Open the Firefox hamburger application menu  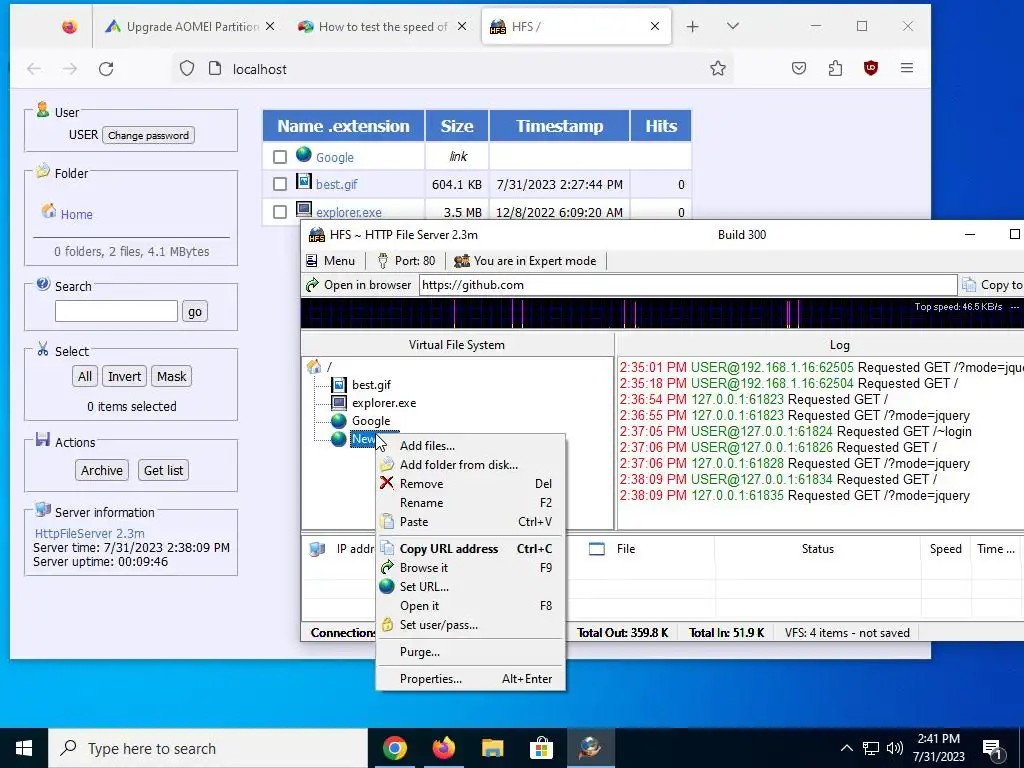tap(906, 68)
